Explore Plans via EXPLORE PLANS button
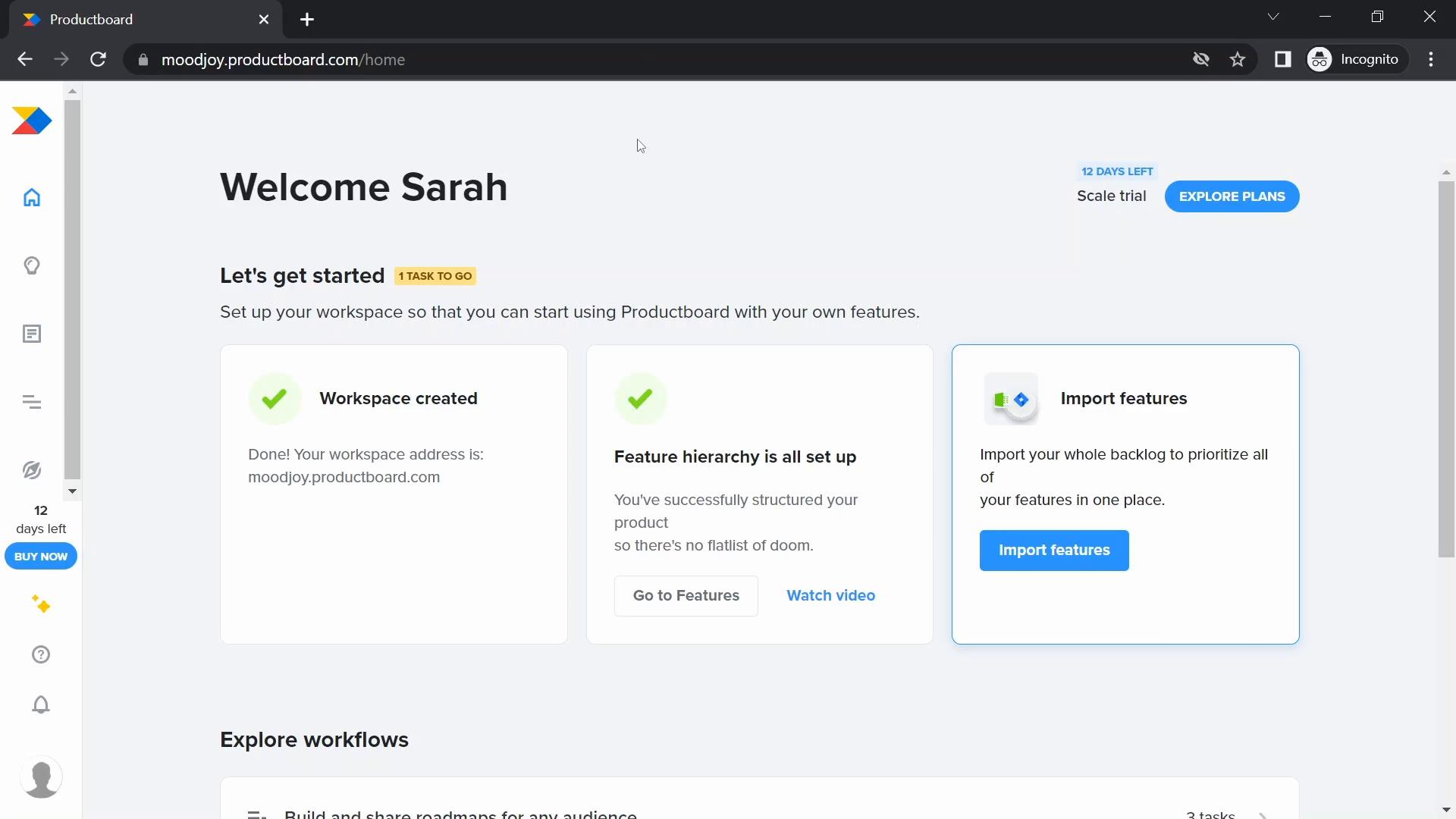 point(1232,196)
